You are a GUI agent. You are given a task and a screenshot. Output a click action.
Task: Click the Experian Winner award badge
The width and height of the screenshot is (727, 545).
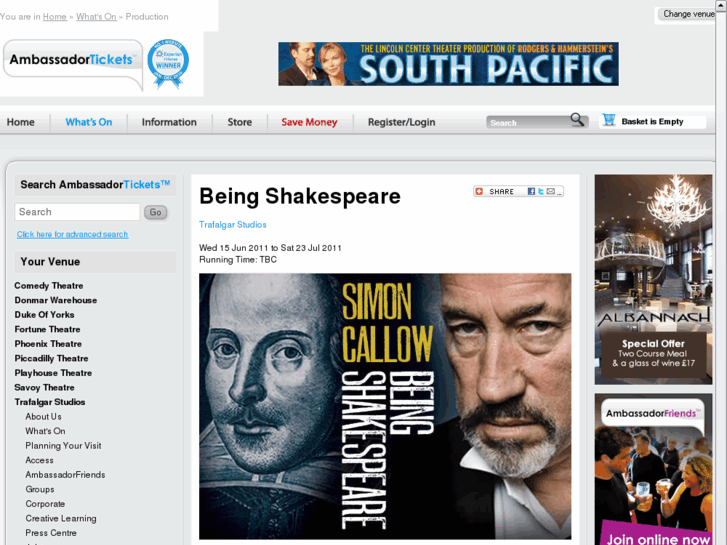pyautogui.click(x=168, y=64)
